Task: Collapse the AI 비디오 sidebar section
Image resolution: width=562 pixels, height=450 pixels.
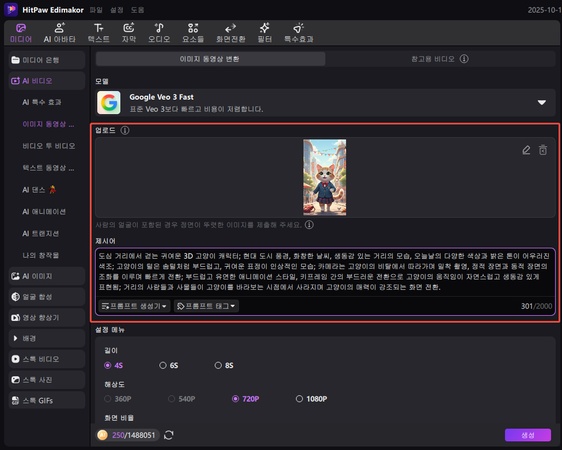Action: 47,81
